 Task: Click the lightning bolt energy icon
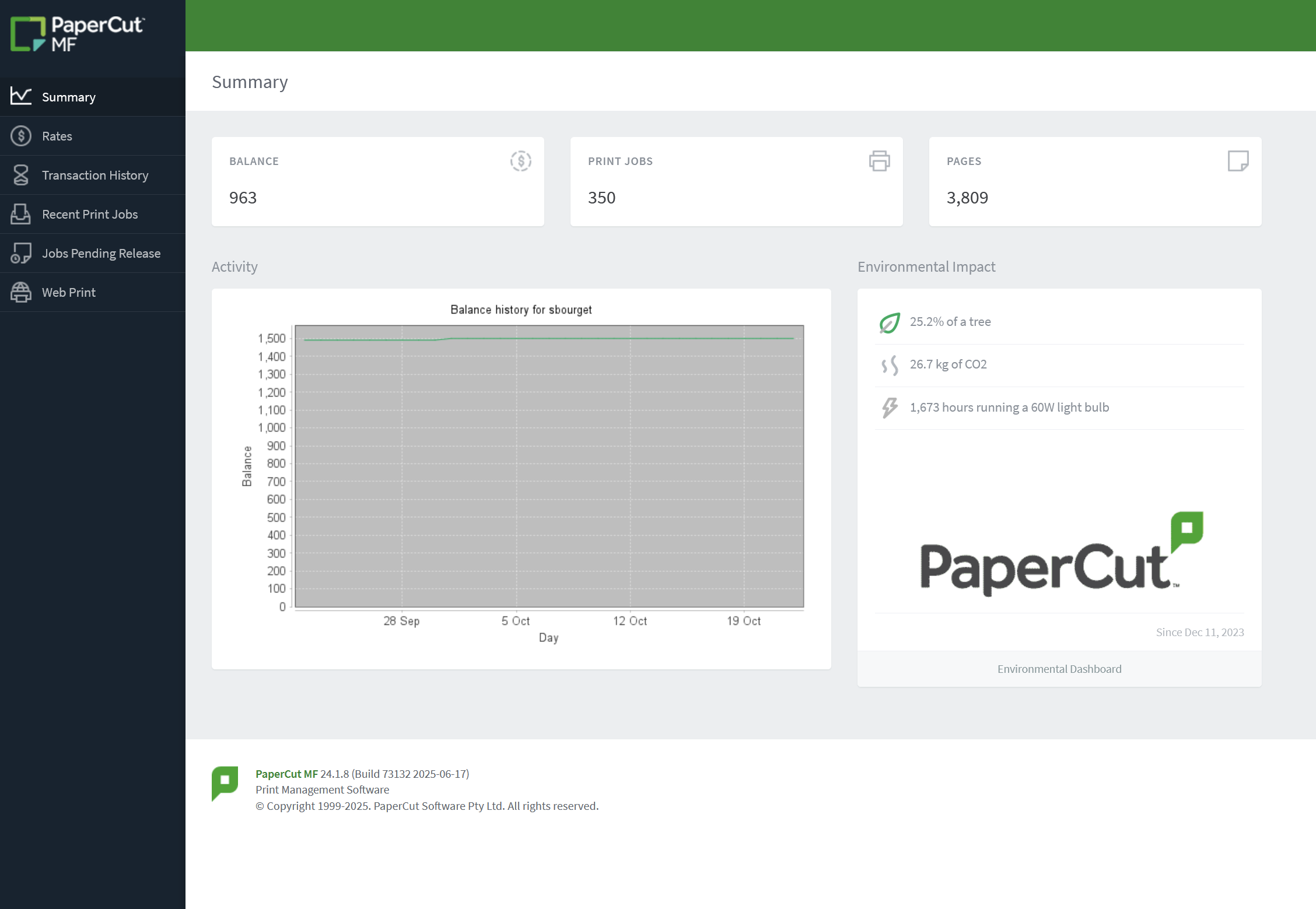(890, 408)
